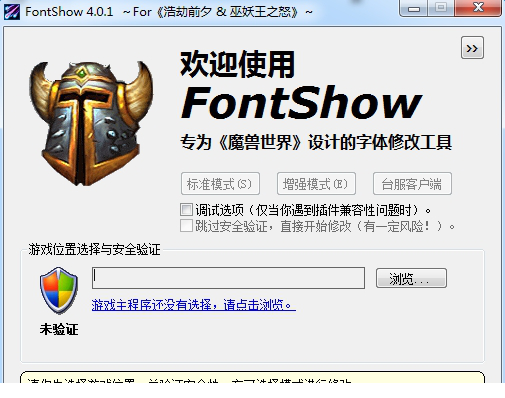
Task: Toggle the 跳过安全验证 checkbox
Action: [186, 226]
